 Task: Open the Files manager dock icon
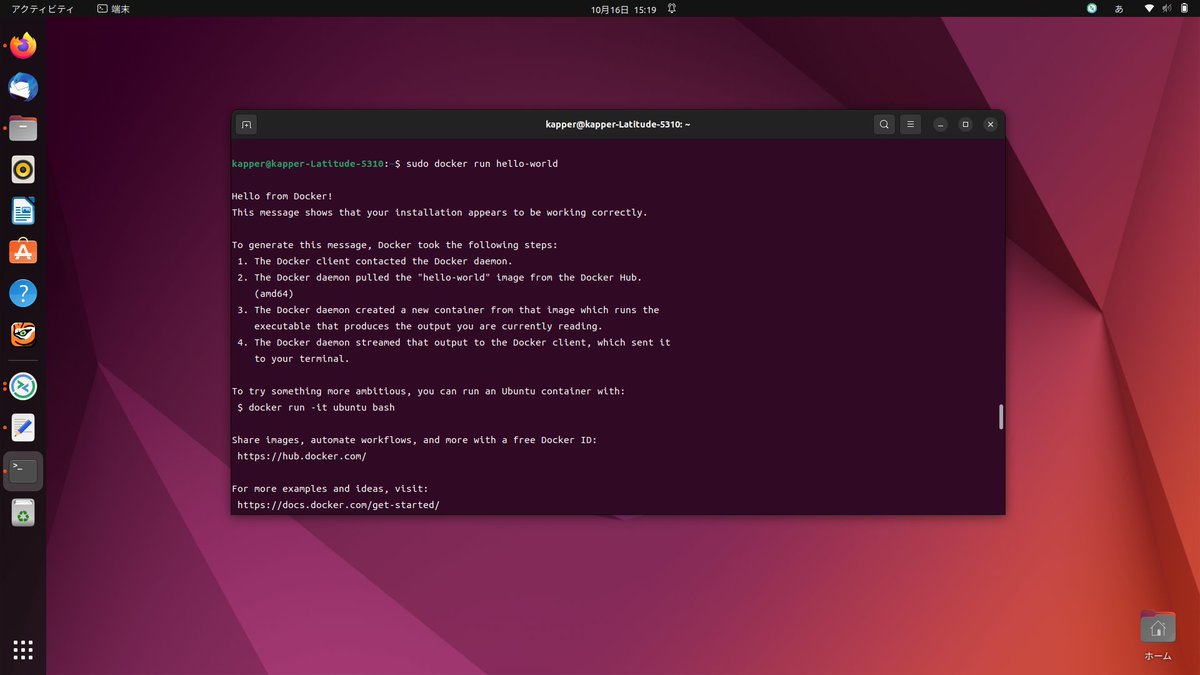pyautogui.click(x=23, y=128)
